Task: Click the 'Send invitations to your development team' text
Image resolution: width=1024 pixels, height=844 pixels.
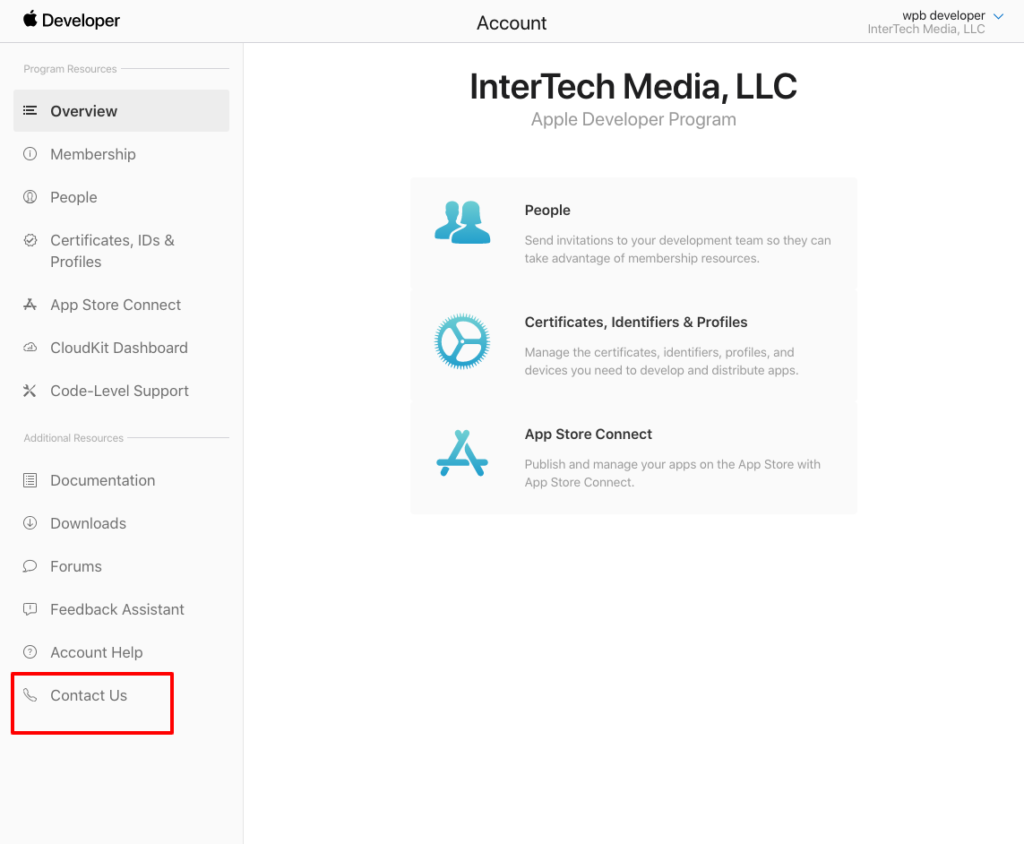Action: click(677, 249)
